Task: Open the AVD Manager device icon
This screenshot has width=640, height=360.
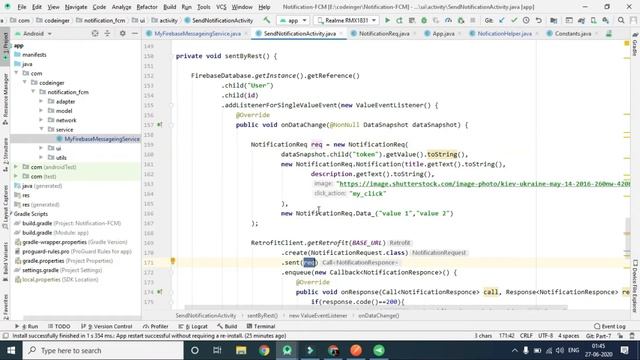Action: pos(593,20)
